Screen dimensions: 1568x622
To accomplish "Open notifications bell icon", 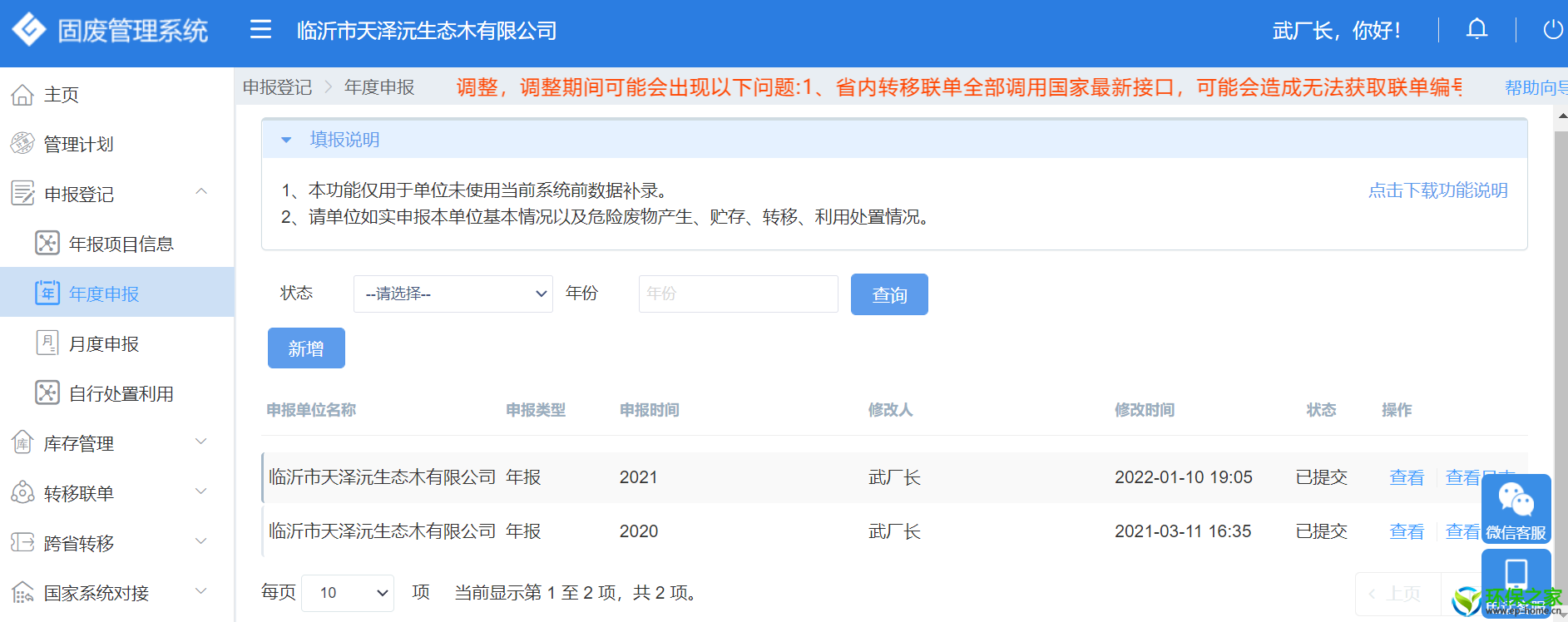I will (1476, 30).
